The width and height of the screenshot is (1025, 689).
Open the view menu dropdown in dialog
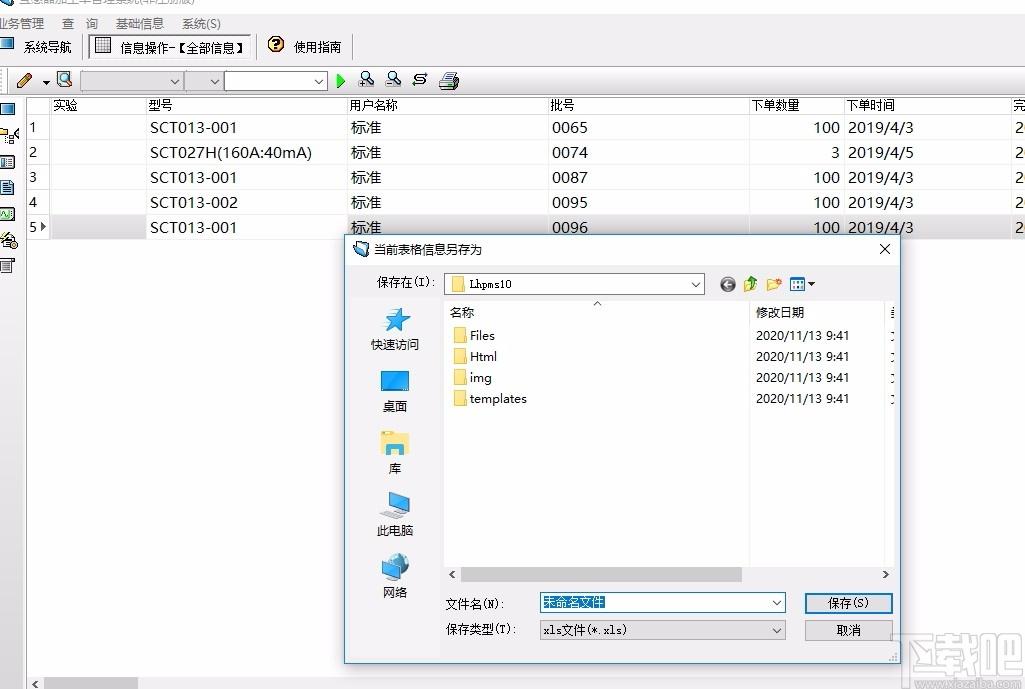point(802,284)
